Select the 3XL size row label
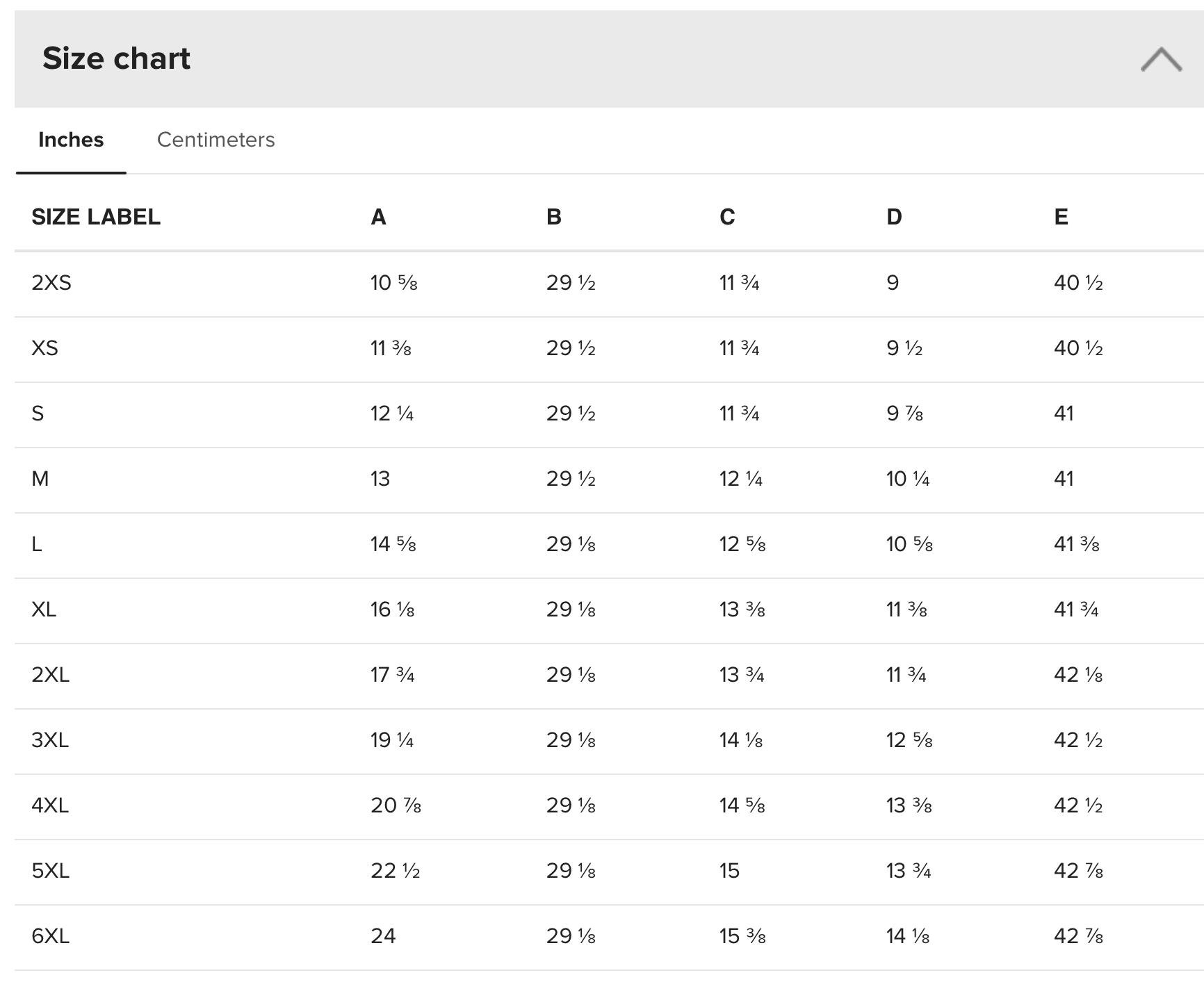Screen dimensions: 1204x998 pos(50,740)
